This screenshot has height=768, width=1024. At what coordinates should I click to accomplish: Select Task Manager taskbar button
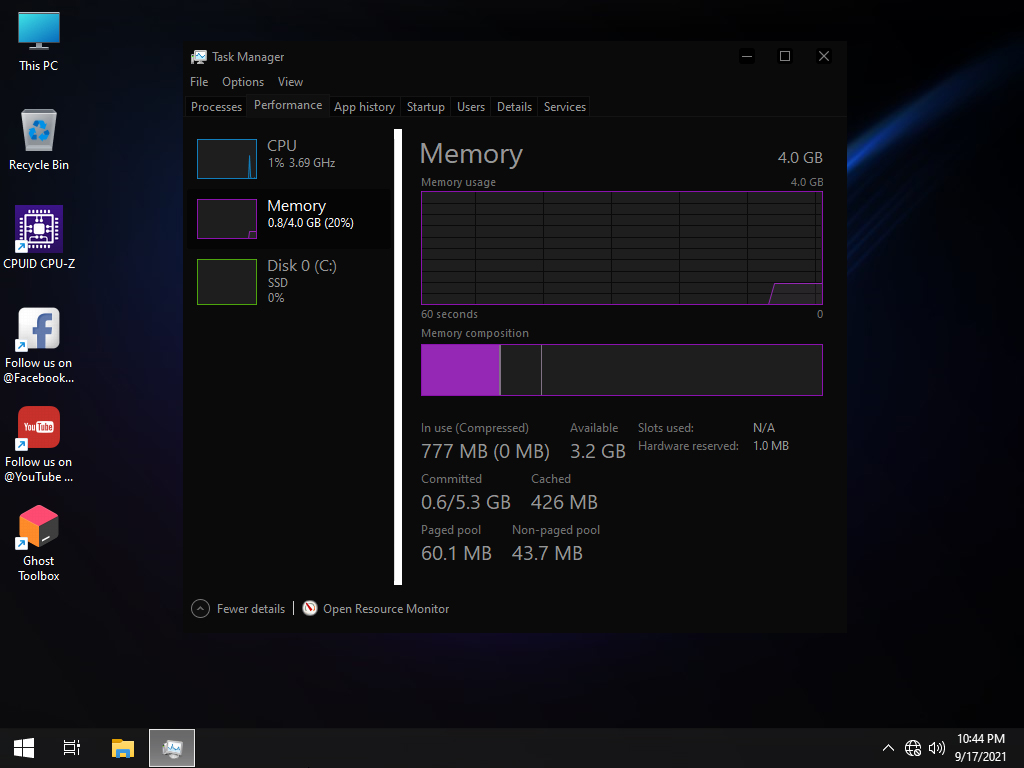(172, 748)
